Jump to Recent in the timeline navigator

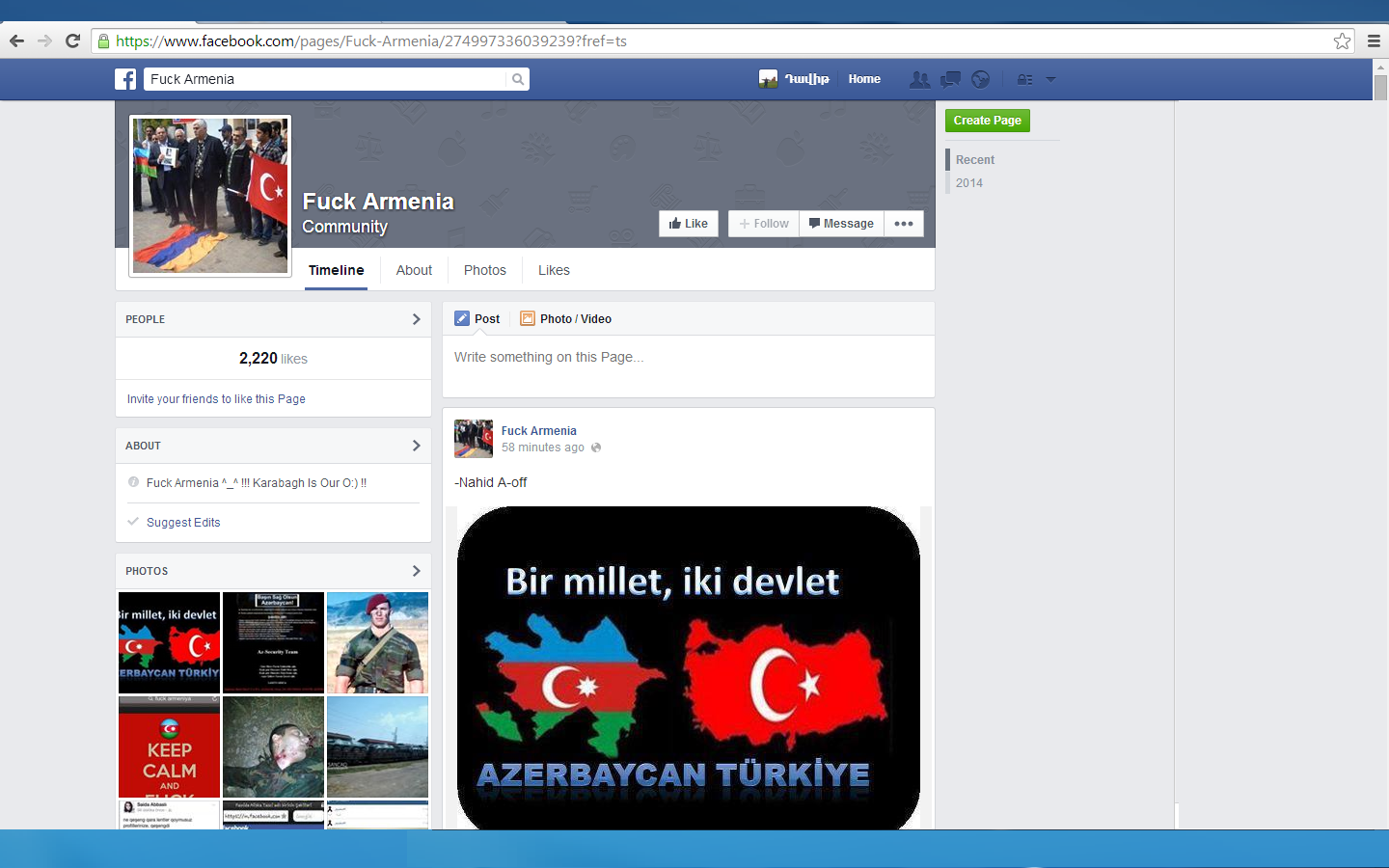(x=975, y=160)
